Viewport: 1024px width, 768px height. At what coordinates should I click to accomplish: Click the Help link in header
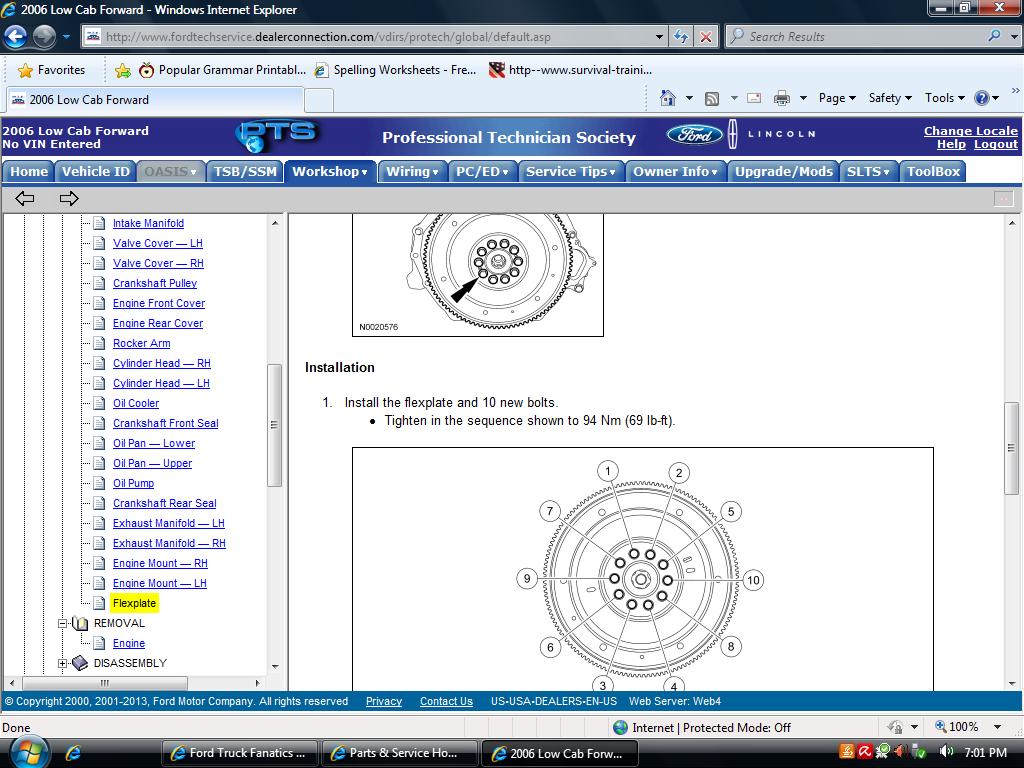tap(951, 144)
